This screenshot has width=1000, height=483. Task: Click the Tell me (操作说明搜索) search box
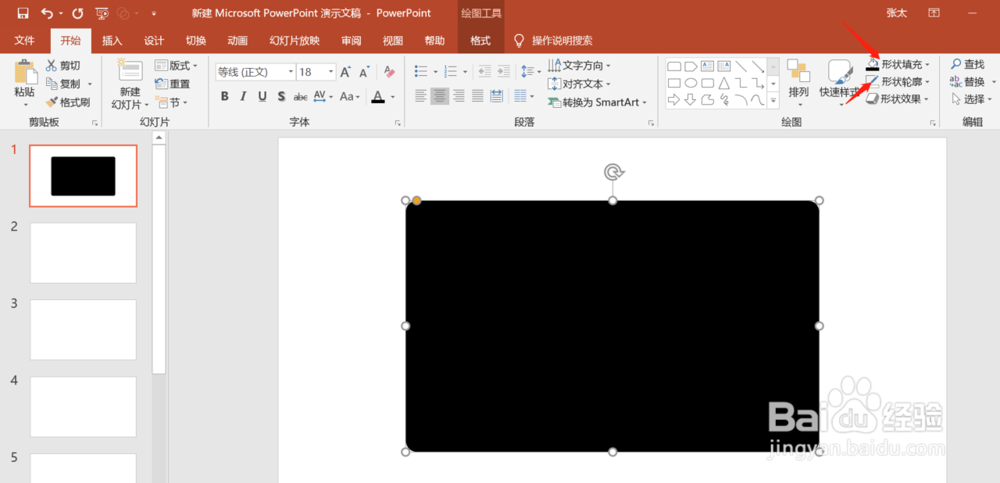(554, 41)
